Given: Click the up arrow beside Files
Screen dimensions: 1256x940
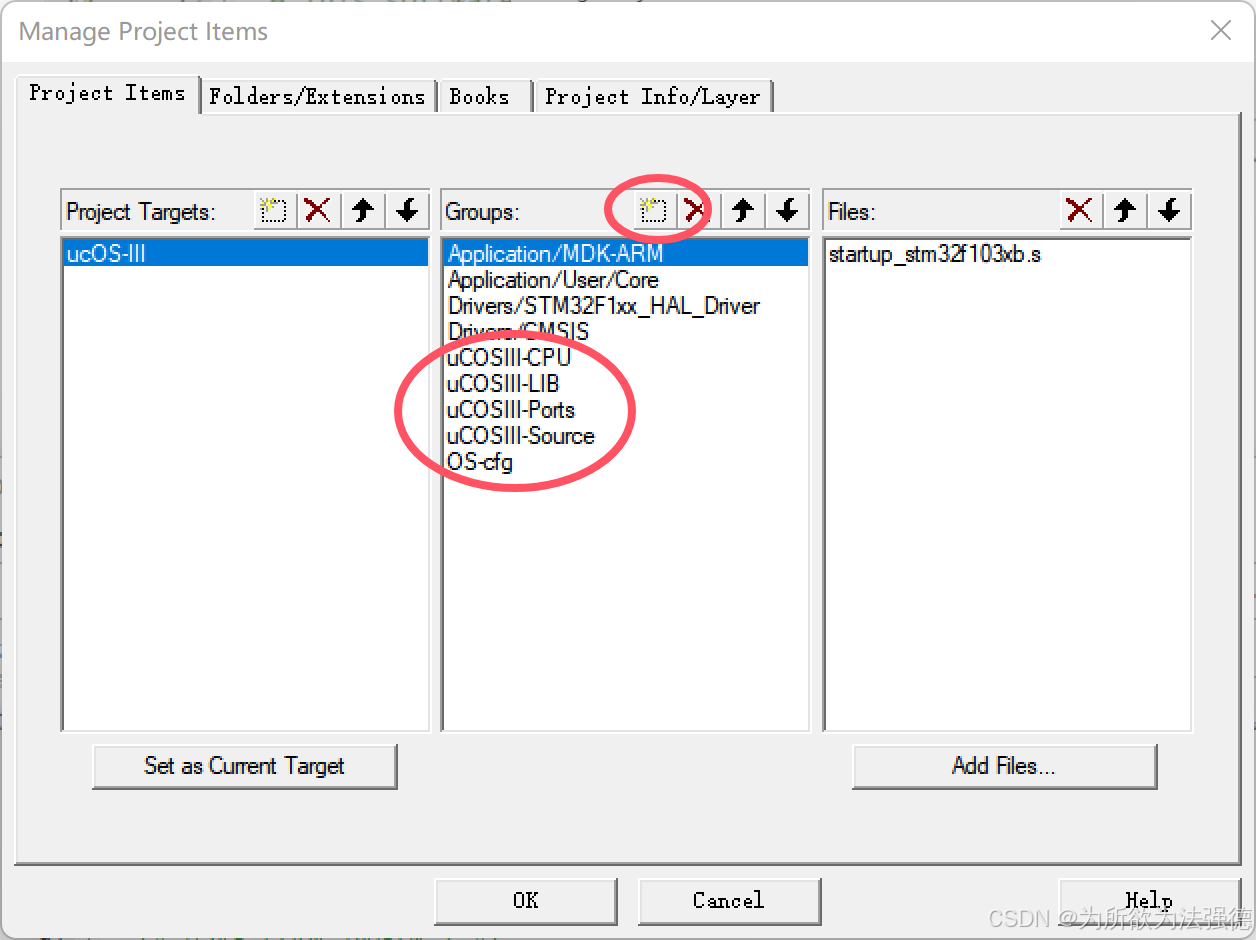Looking at the screenshot, I should pyautogui.click(x=1124, y=210).
